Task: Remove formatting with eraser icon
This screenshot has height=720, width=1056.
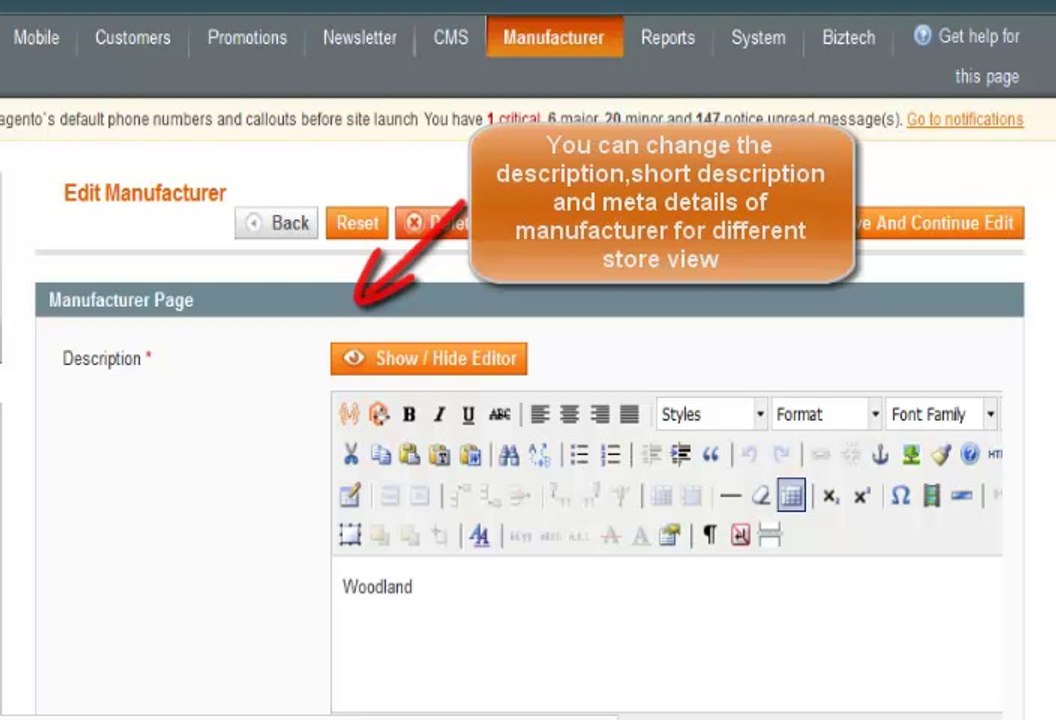Action: (761, 496)
